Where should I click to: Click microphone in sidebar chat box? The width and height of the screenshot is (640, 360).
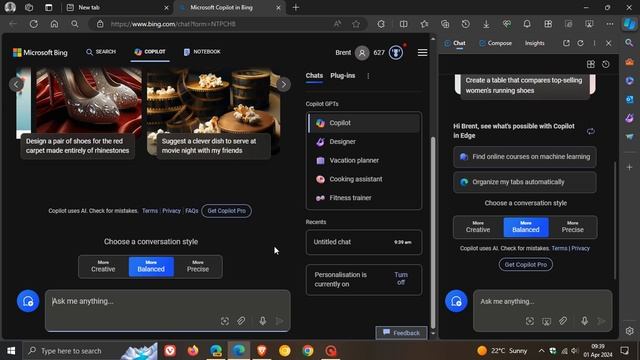point(584,321)
